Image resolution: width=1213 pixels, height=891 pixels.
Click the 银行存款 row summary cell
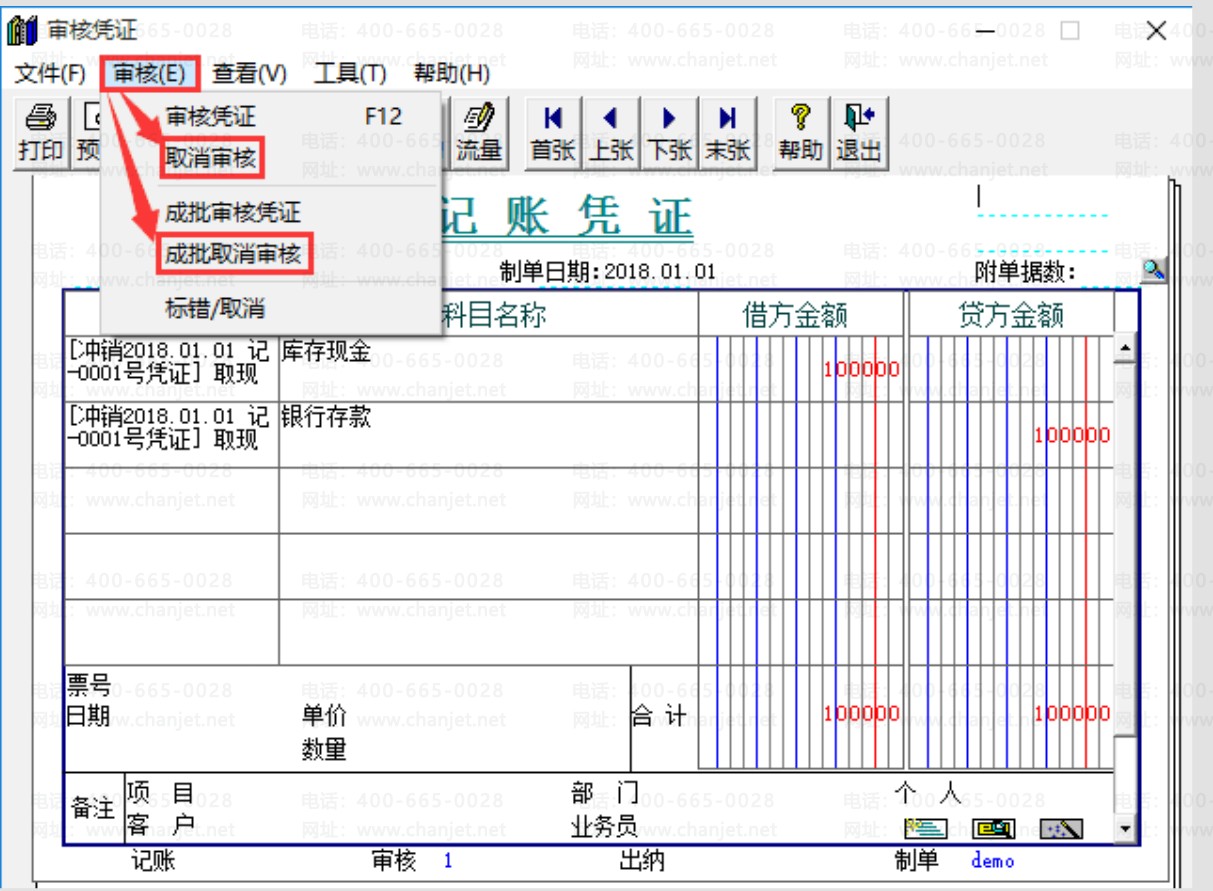(x=171, y=435)
